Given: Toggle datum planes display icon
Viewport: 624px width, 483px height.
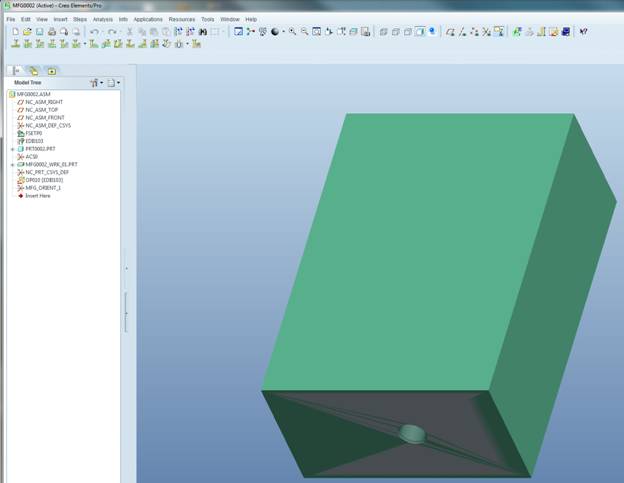Looking at the screenshot, I should point(450,32).
